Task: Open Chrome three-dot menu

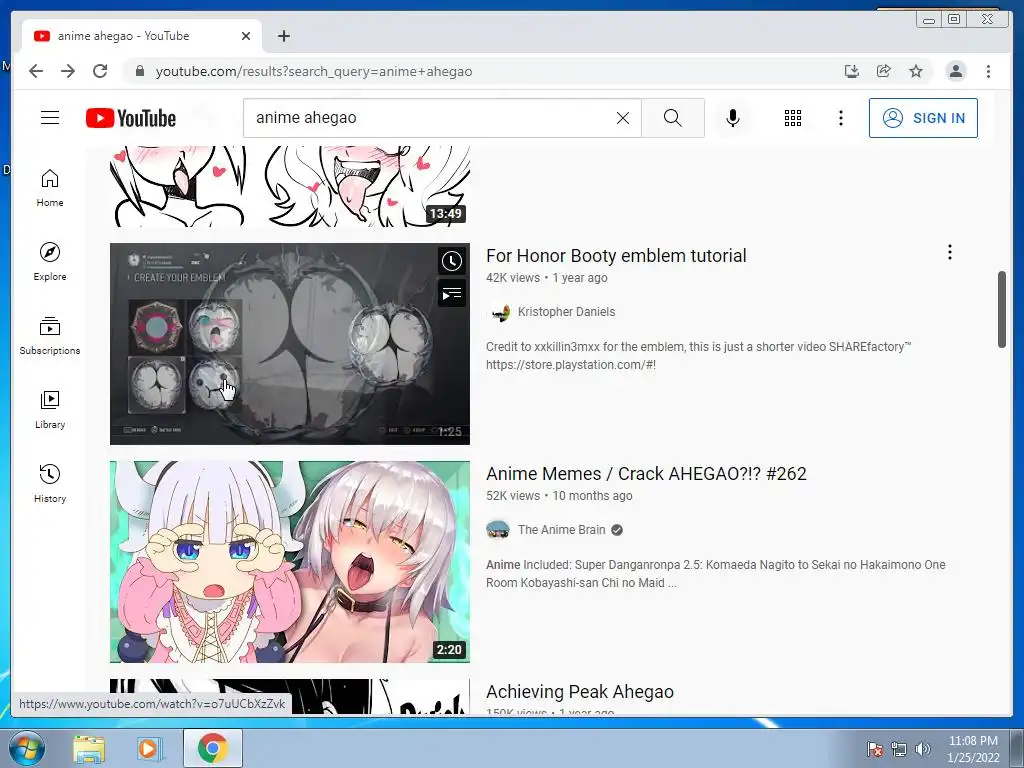Action: tap(989, 71)
